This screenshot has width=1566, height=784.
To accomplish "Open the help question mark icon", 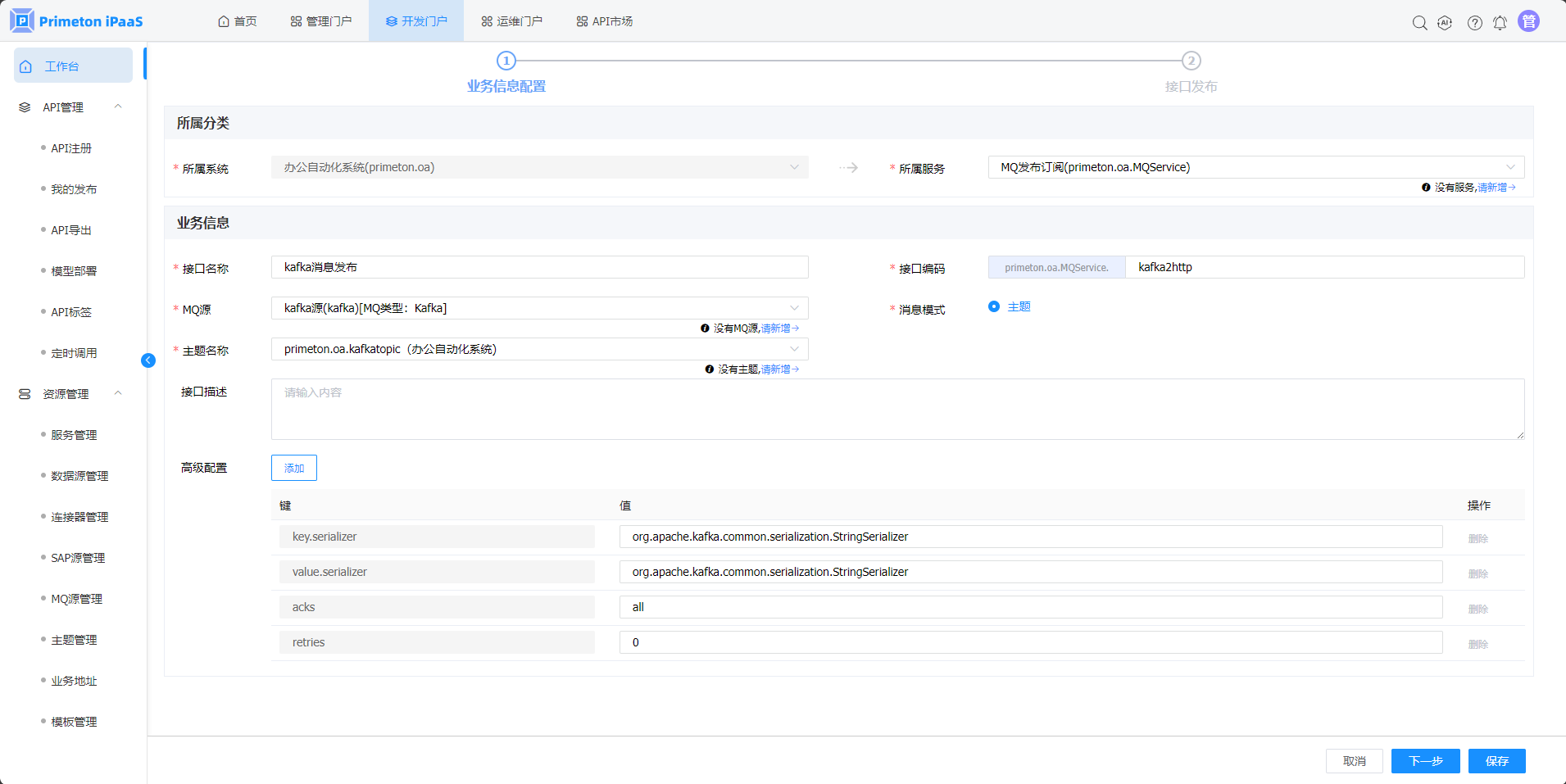I will (x=1474, y=23).
